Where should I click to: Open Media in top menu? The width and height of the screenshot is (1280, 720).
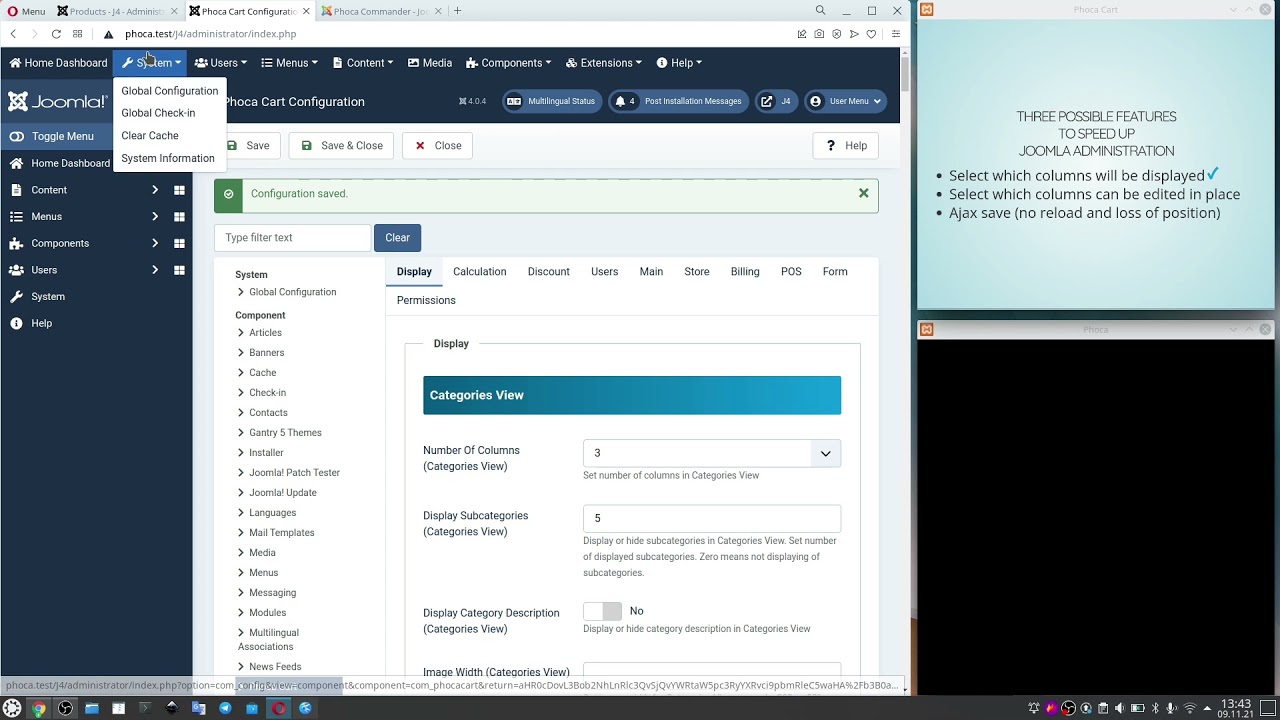[x=430, y=63]
